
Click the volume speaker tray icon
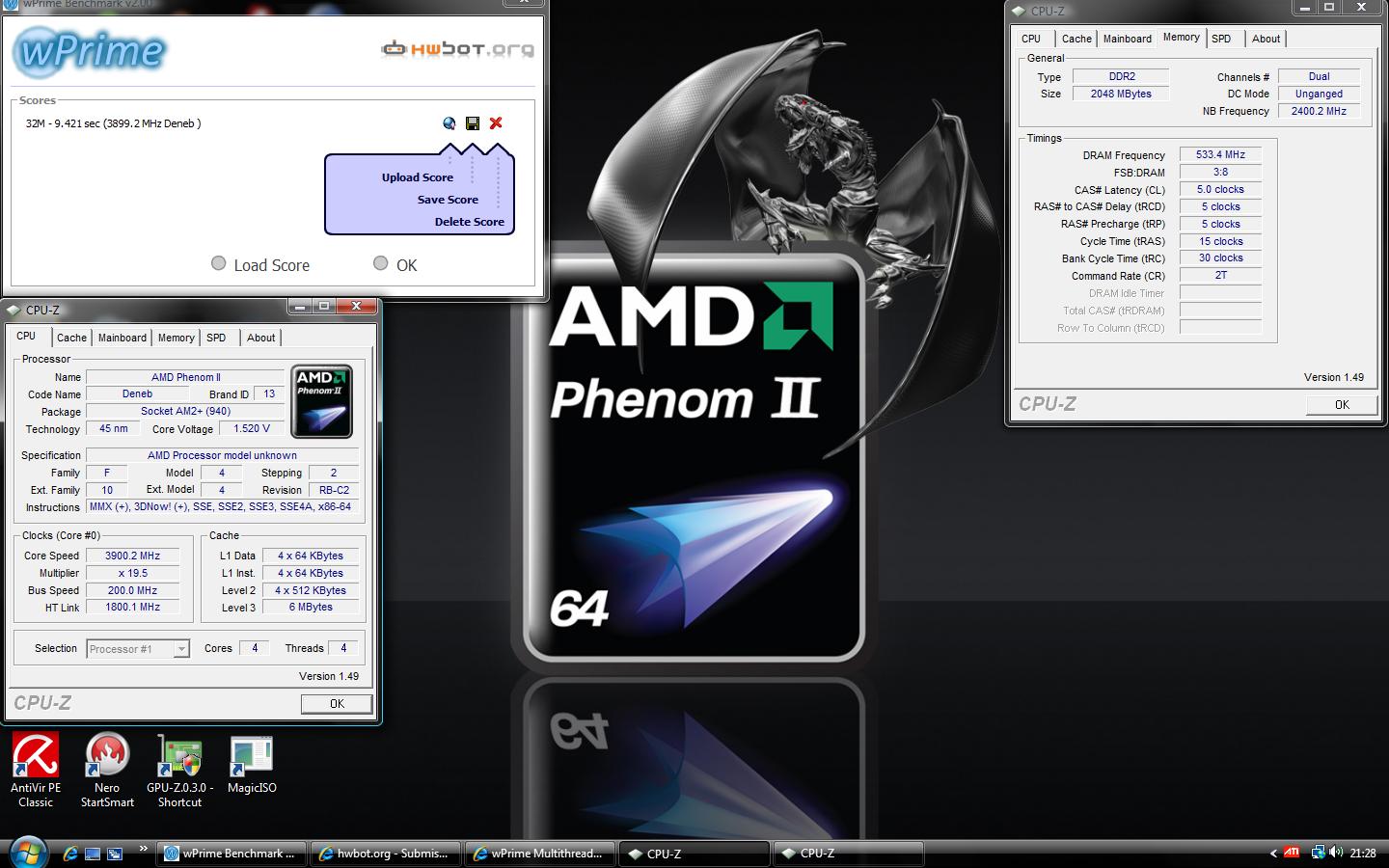pos(1336,853)
